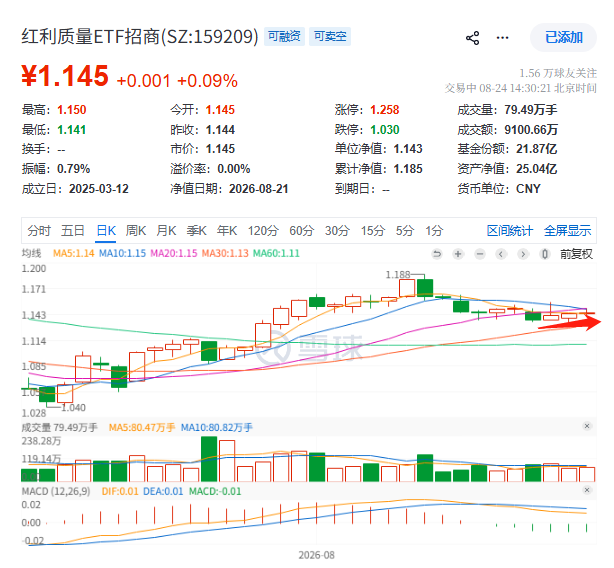Zoom in chart with plus icon
The image size is (614, 568).
[x=458, y=254]
